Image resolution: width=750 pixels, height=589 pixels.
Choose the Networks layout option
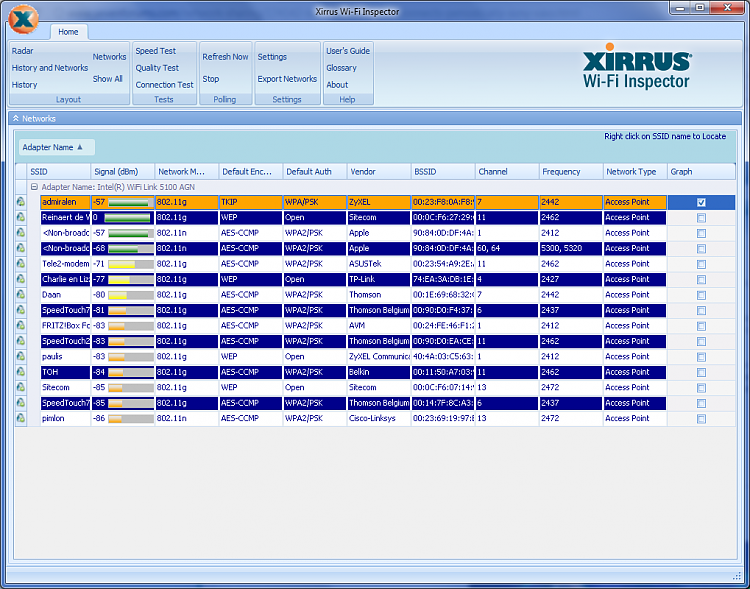click(110, 56)
